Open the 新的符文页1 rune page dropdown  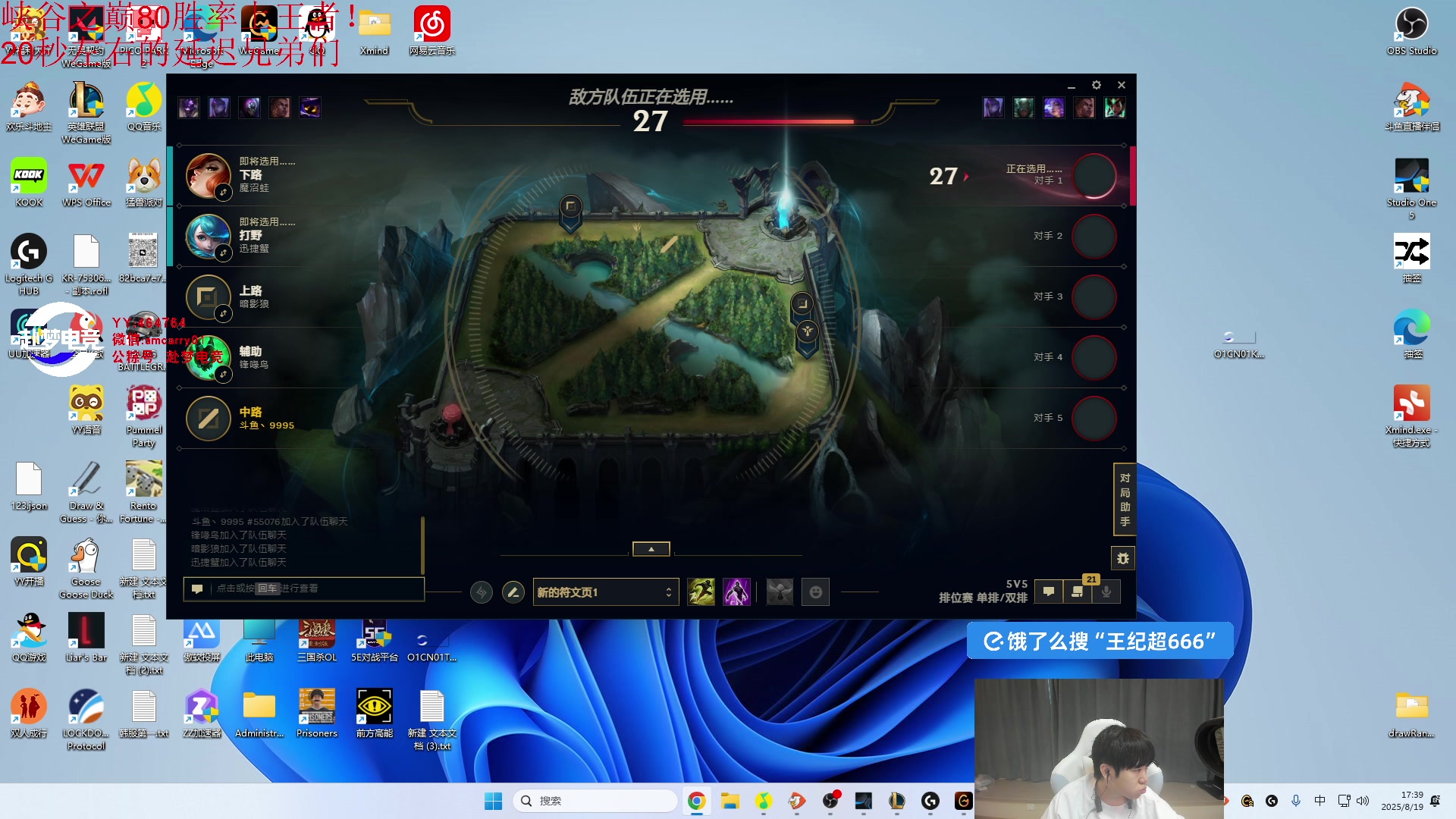coord(605,592)
